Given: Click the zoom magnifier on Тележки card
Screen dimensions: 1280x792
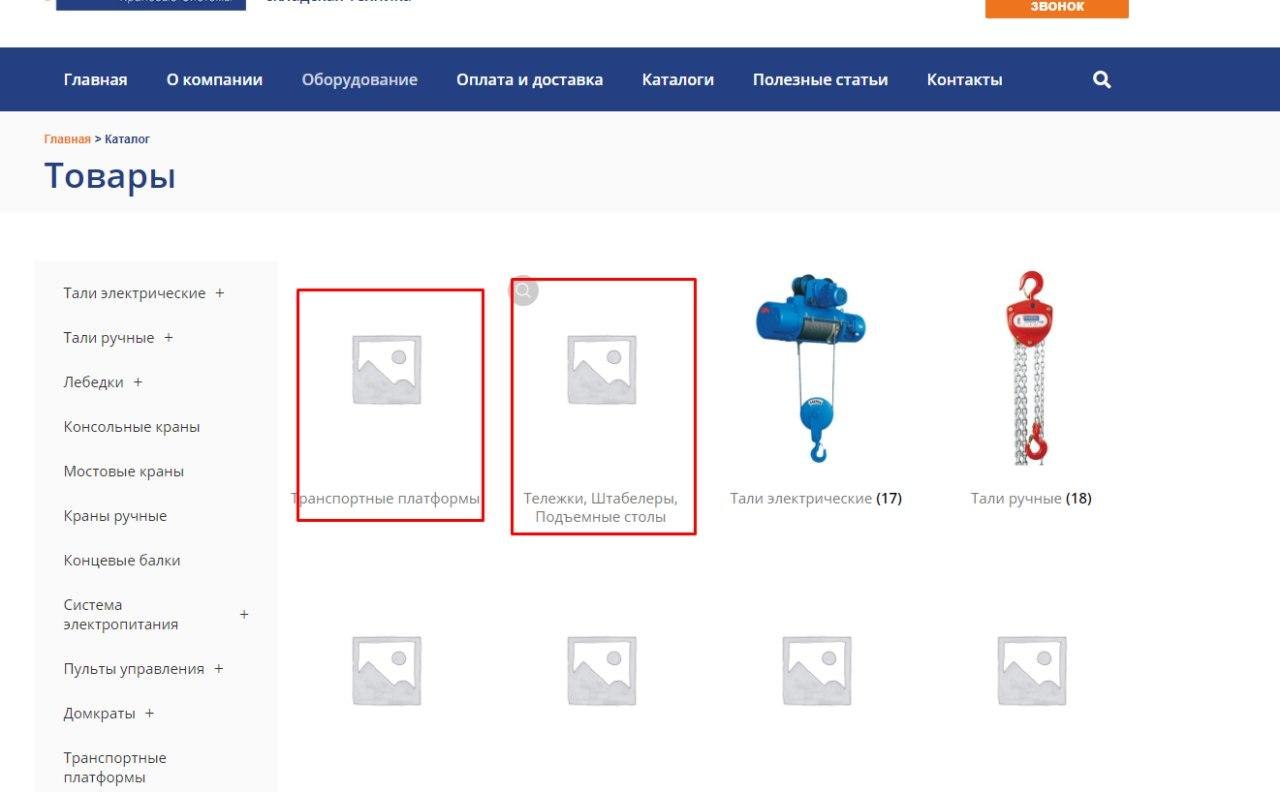Looking at the screenshot, I should (524, 291).
